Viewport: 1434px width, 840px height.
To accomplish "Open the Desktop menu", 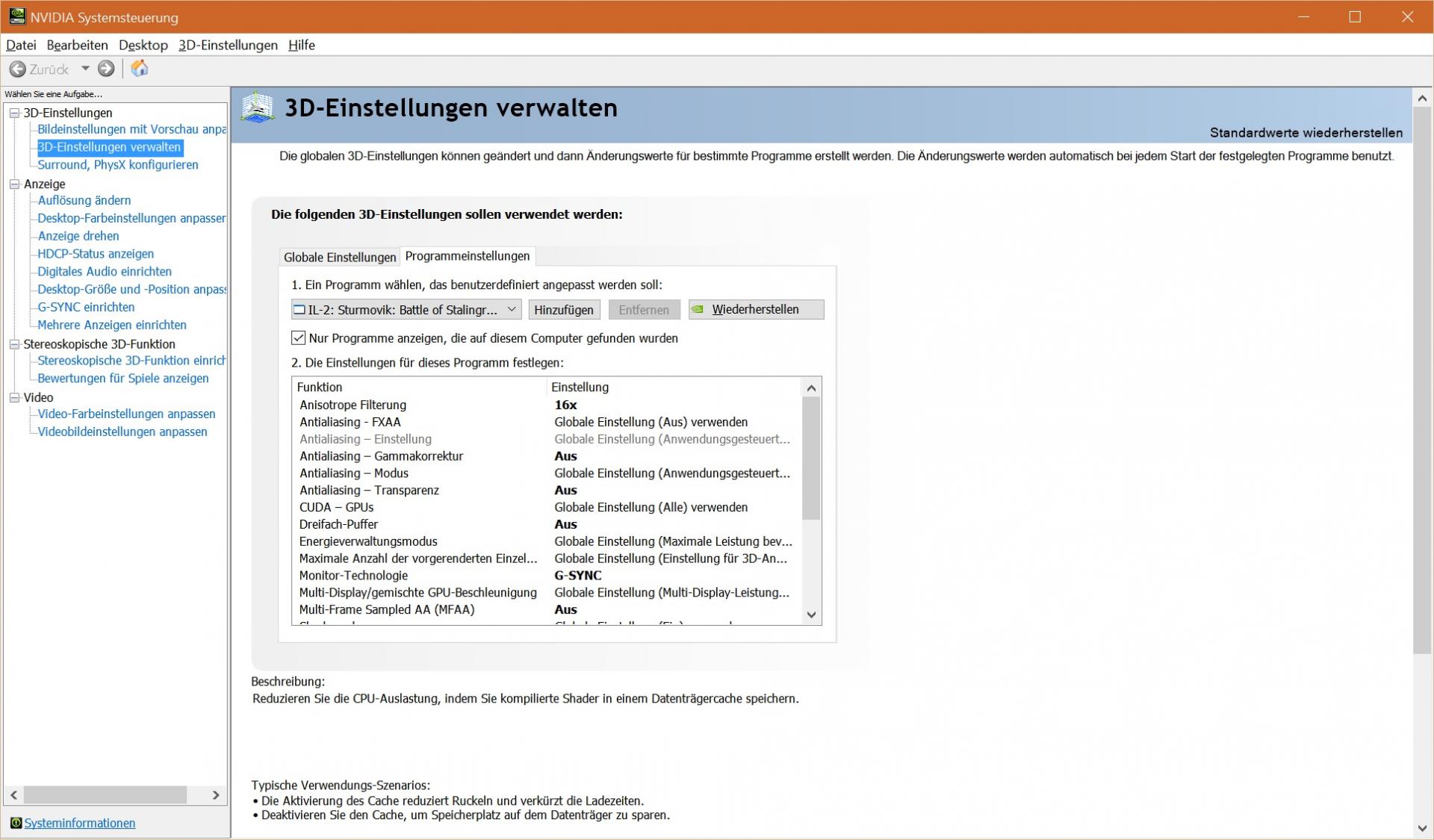I will click(x=143, y=45).
